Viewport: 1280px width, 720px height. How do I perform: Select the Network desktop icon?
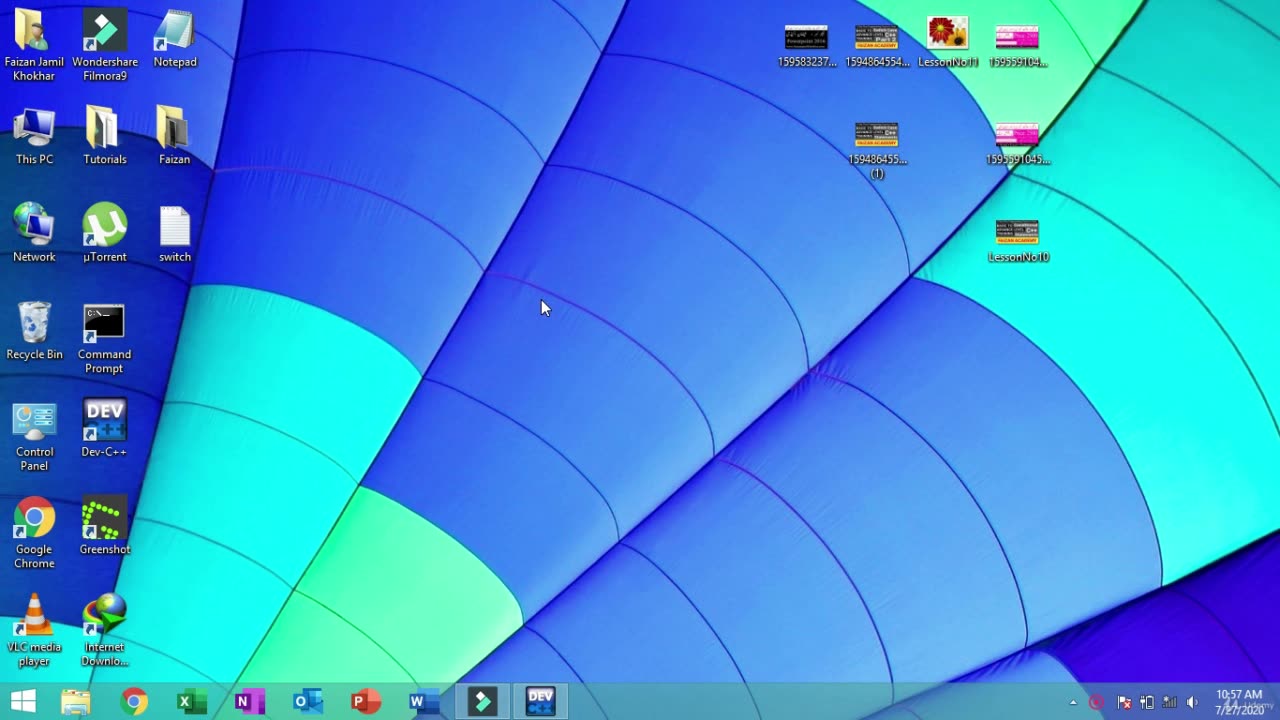(34, 234)
